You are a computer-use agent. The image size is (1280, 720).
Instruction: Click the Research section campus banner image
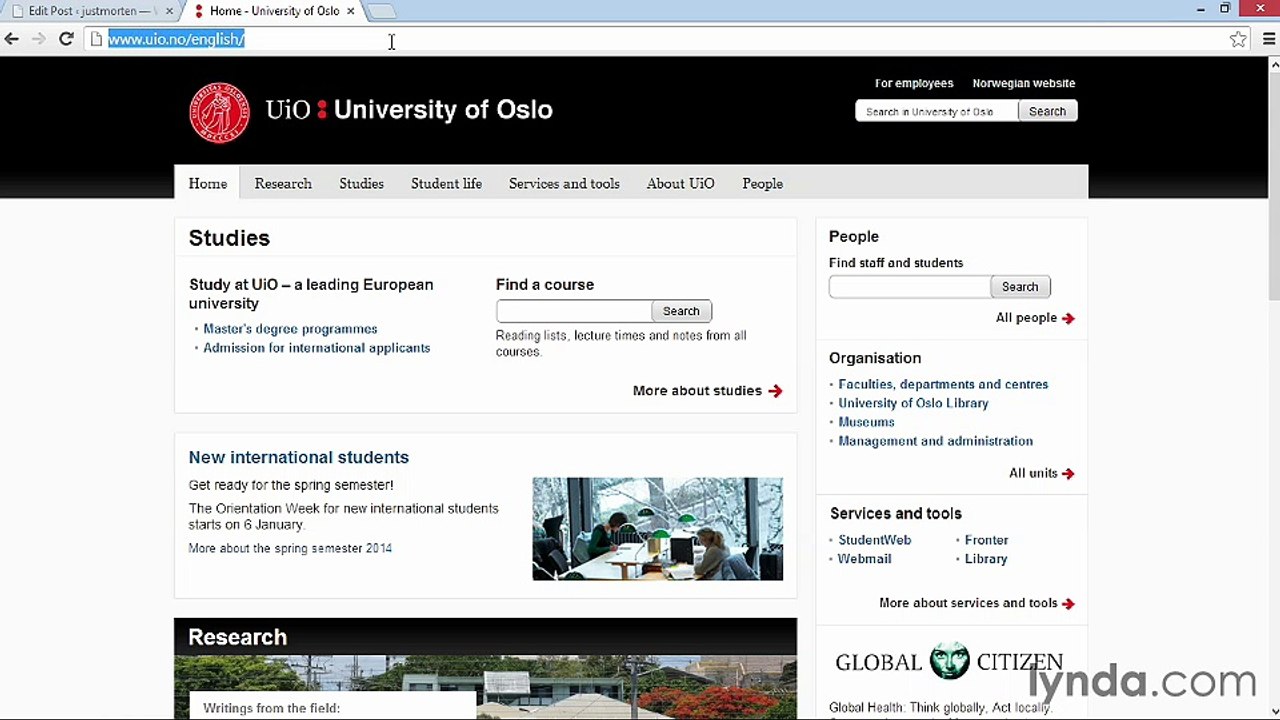(485, 687)
